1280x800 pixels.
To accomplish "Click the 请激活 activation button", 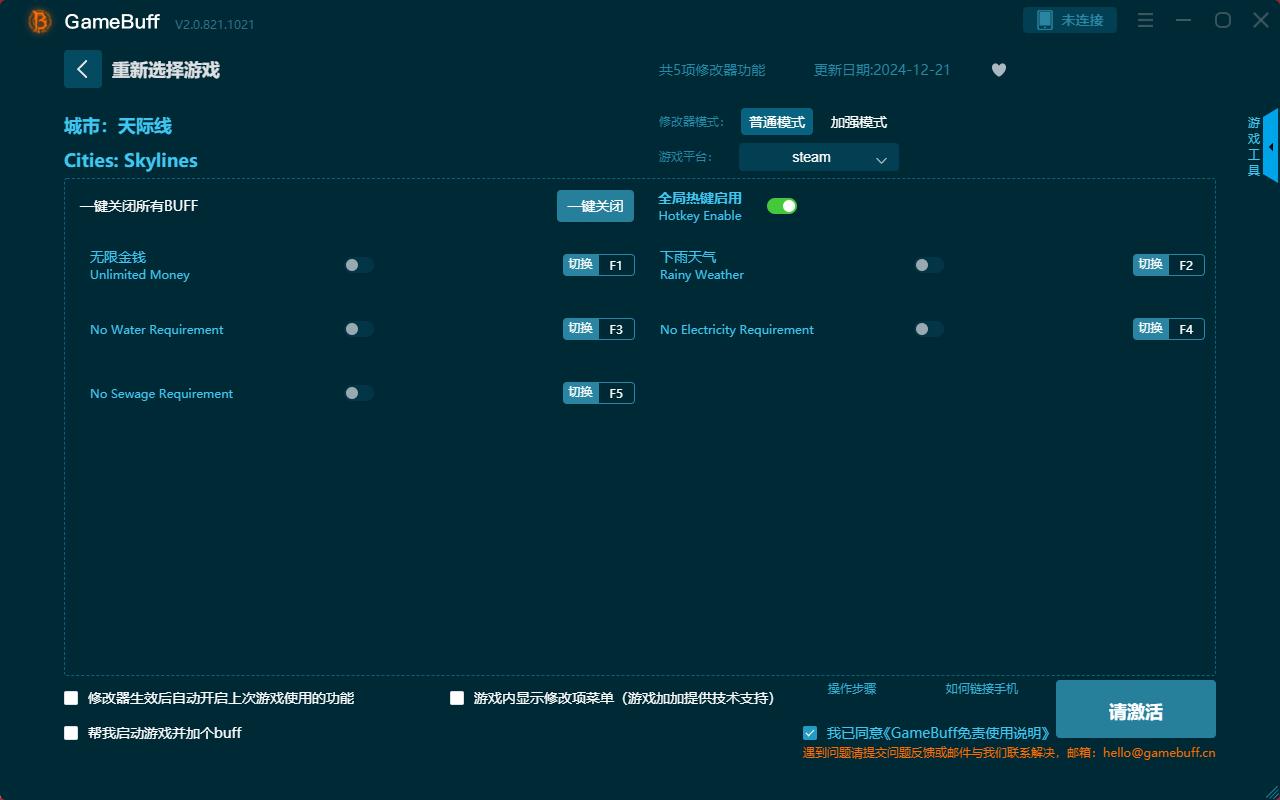I will (x=1135, y=709).
